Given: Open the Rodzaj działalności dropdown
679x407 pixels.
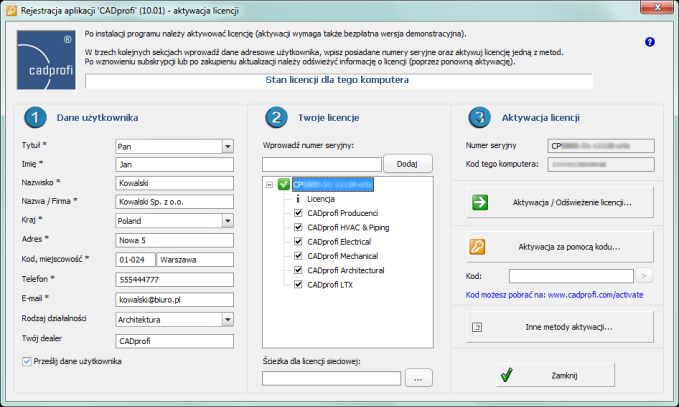Looking at the screenshot, I should [228, 320].
